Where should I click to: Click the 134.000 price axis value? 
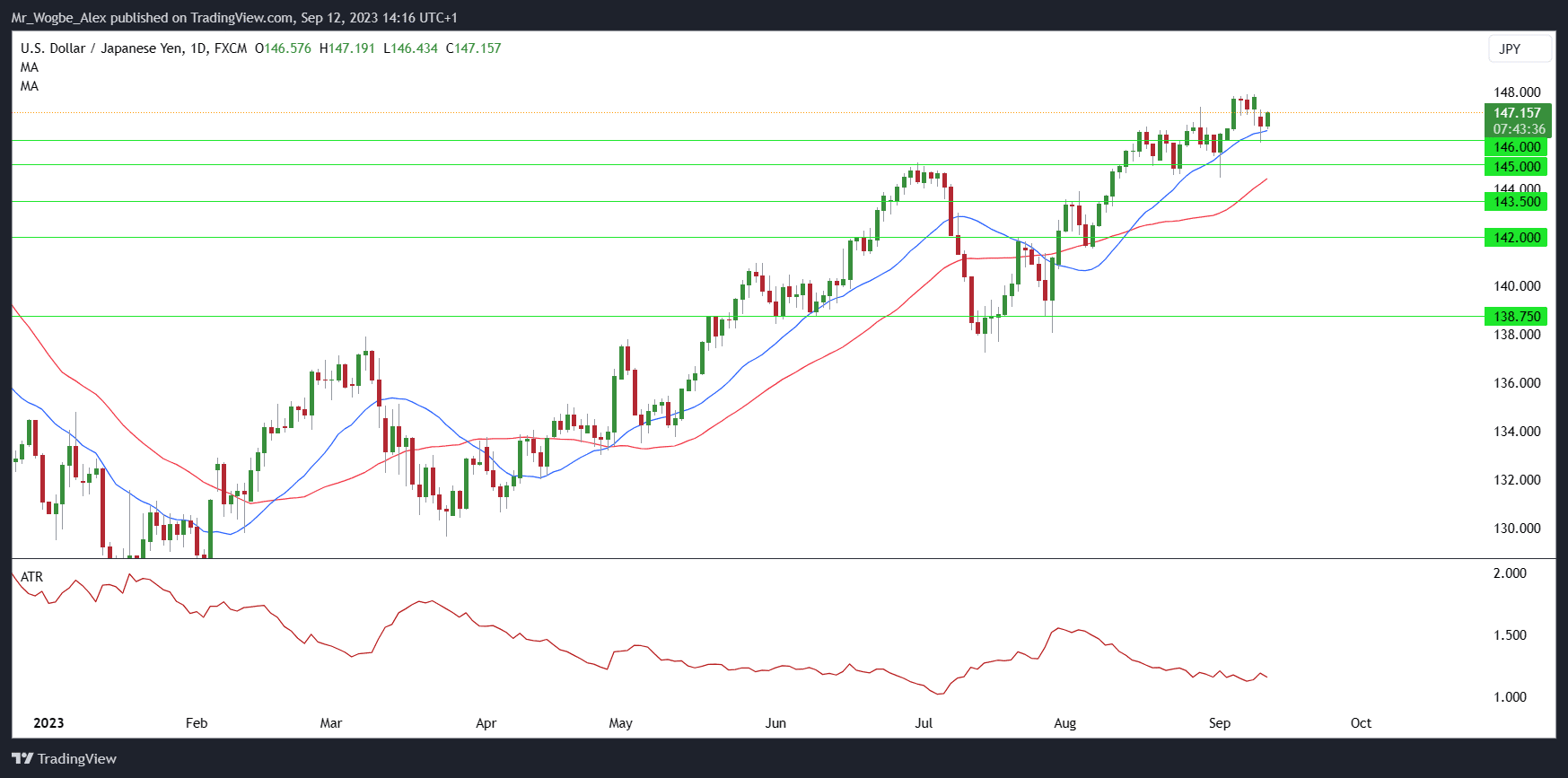coord(1517,432)
